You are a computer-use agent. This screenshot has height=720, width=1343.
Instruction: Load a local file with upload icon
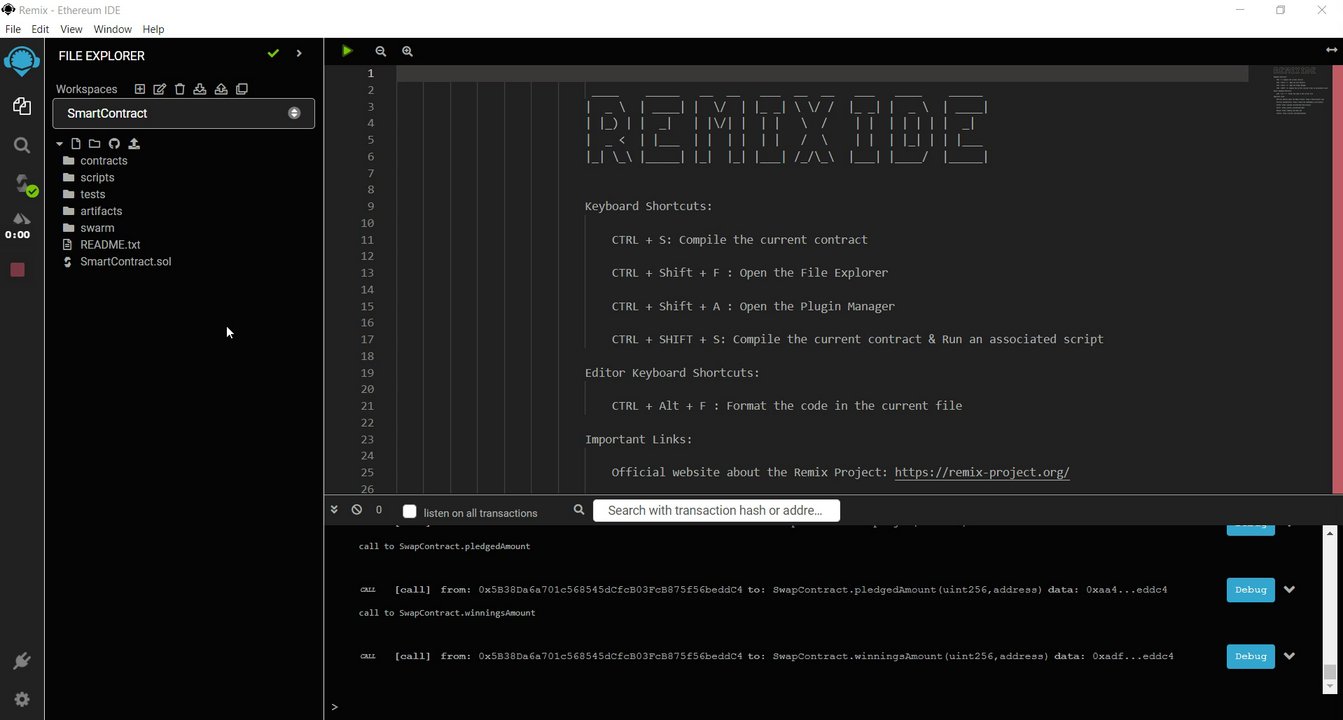pyautogui.click(x=134, y=144)
